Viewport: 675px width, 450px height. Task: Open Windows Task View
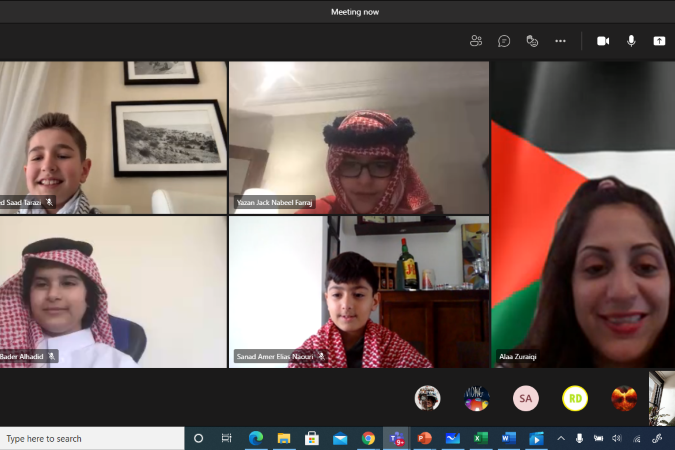point(227,438)
